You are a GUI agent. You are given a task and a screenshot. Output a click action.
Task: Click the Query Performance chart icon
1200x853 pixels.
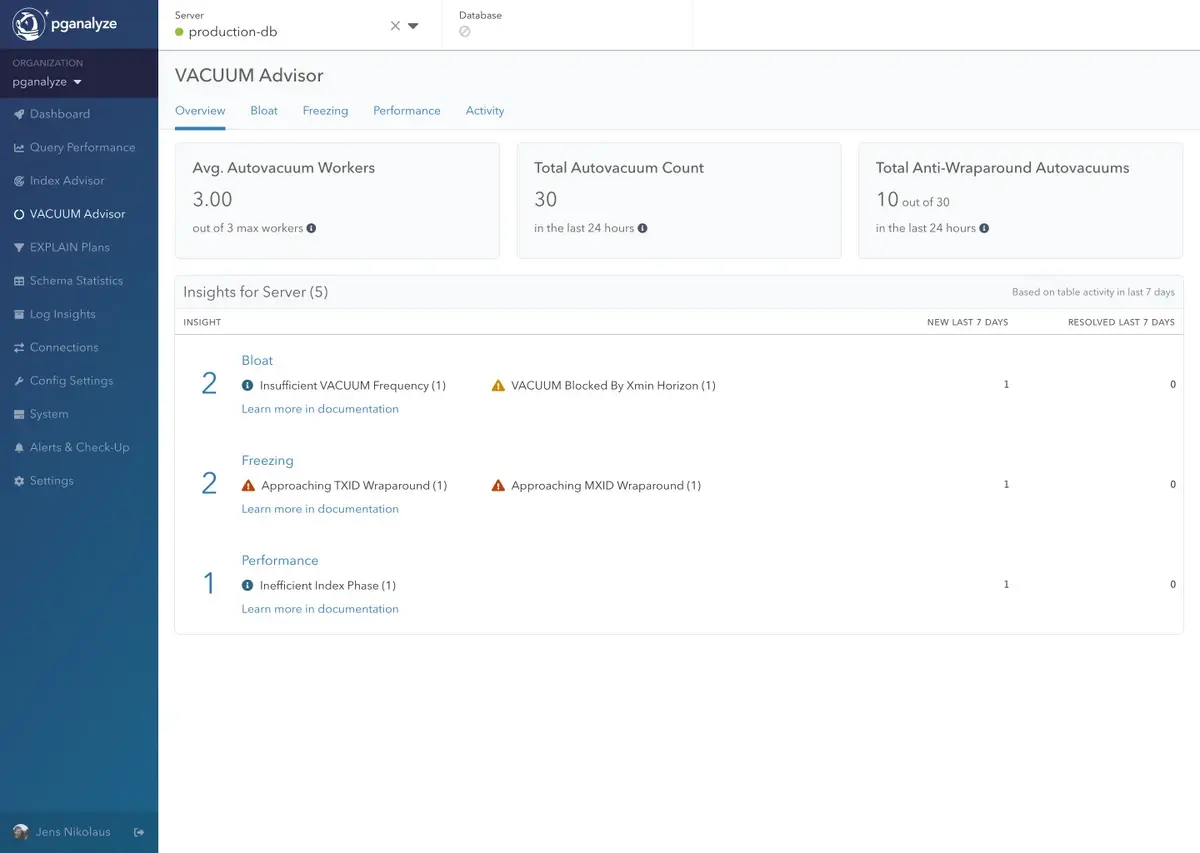click(x=19, y=148)
